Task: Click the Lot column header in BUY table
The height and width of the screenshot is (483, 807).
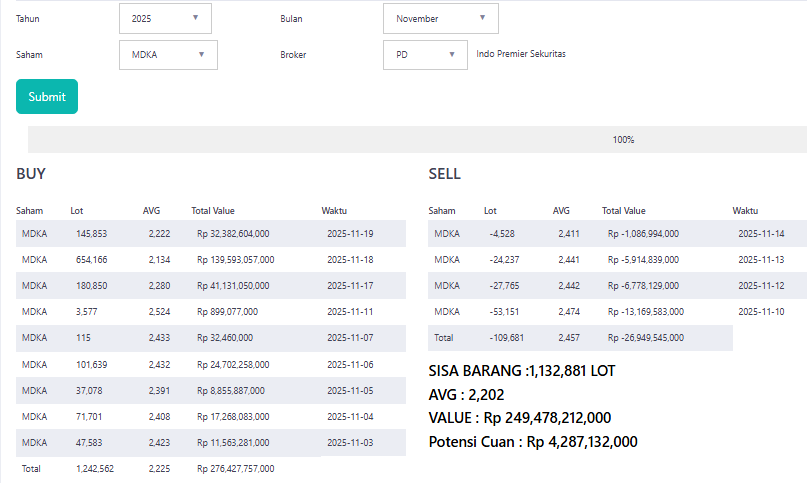Action: tap(77, 211)
